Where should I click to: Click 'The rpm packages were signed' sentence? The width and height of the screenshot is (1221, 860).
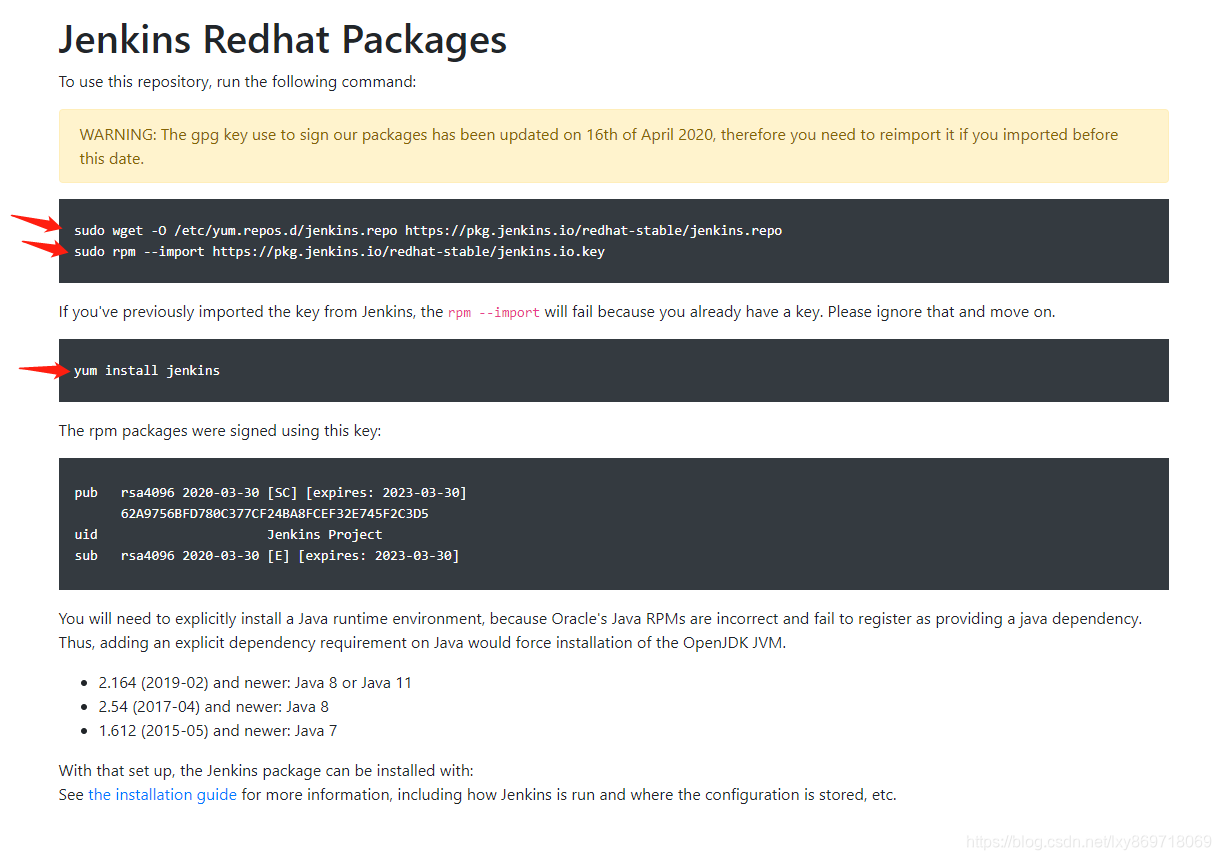click(220, 431)
